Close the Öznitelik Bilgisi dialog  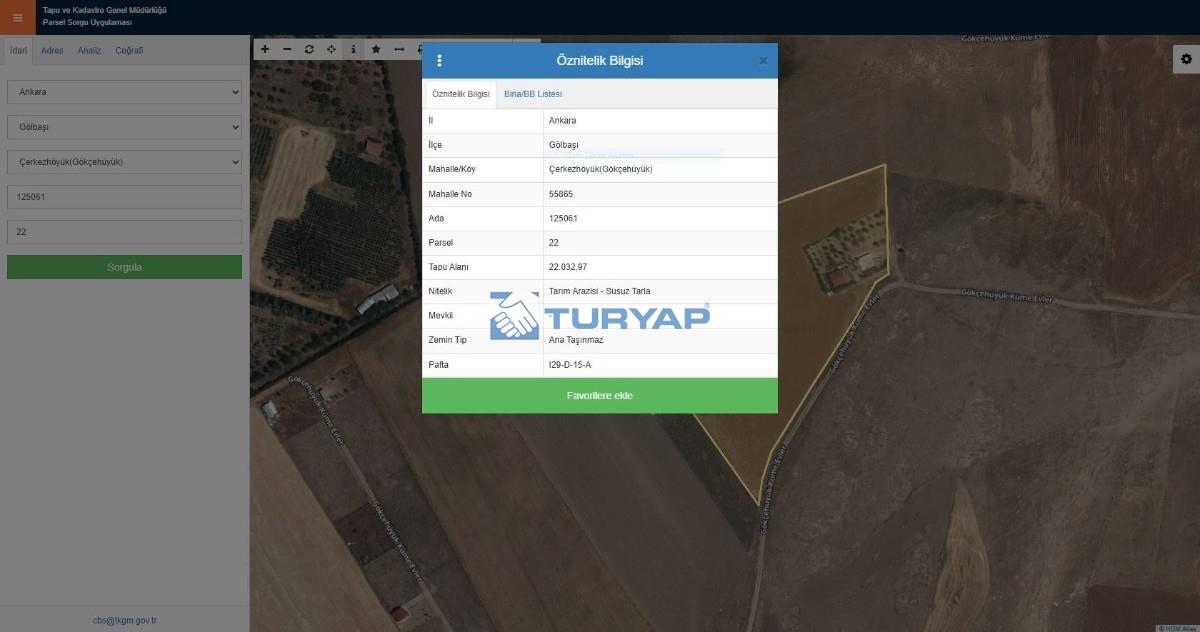coord(763,61)
